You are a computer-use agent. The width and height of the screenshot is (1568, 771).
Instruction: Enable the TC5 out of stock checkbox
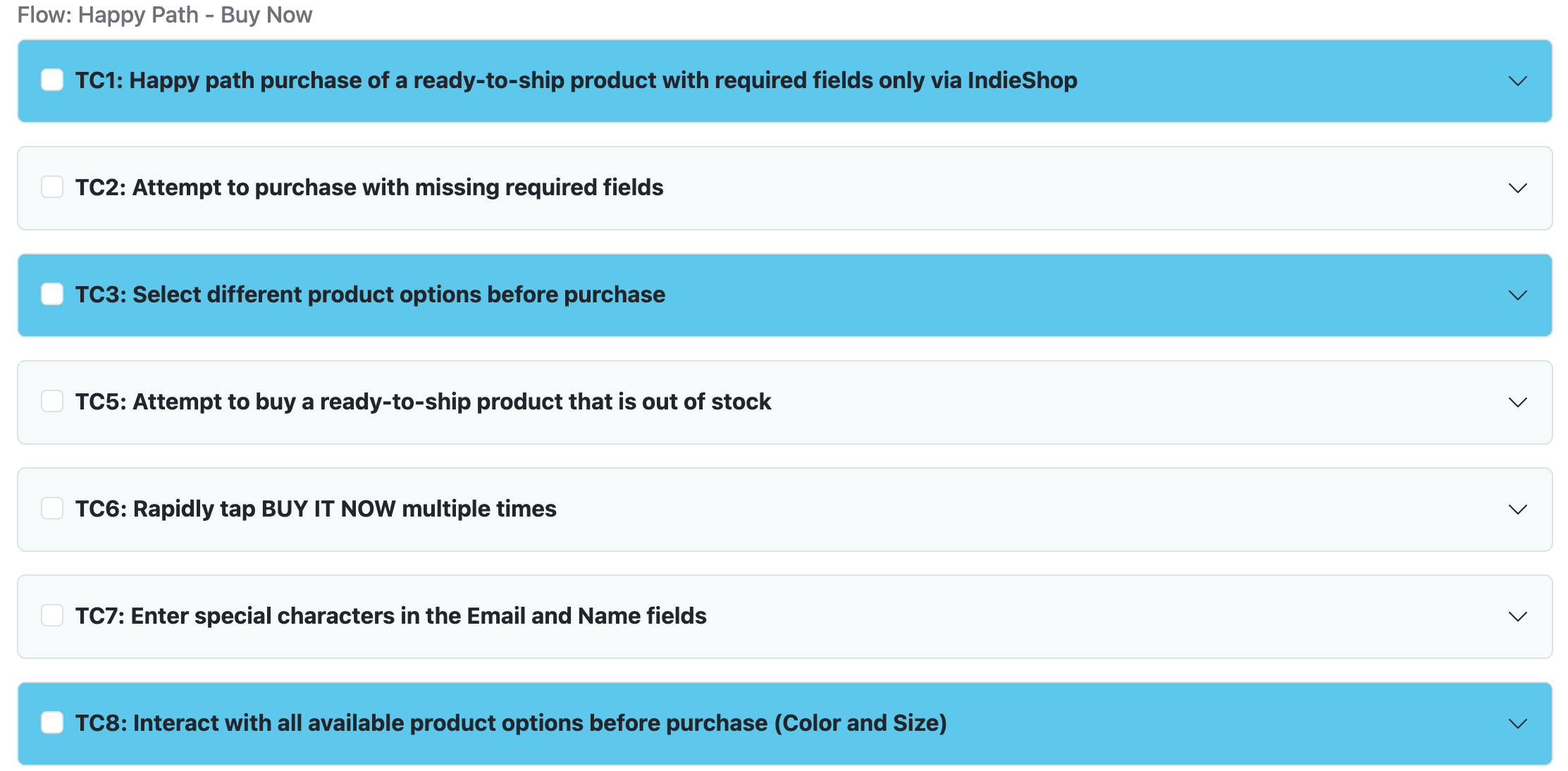click(52, 402)
